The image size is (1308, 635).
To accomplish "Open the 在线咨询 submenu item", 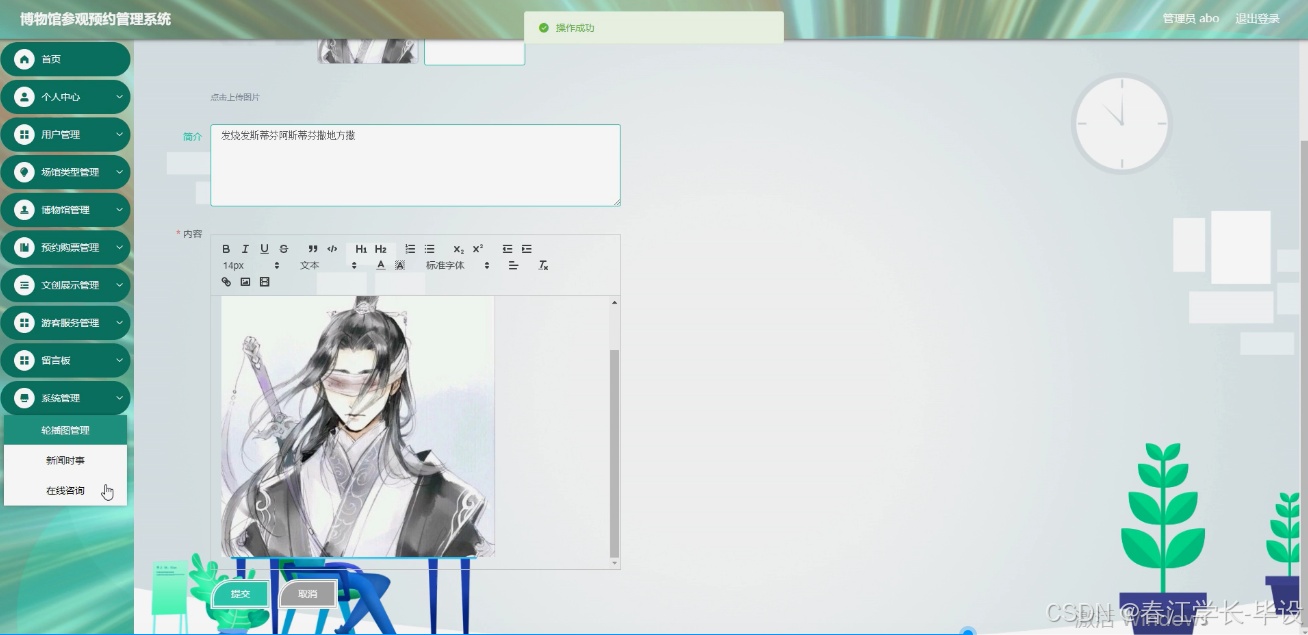I will pos(65,490).
